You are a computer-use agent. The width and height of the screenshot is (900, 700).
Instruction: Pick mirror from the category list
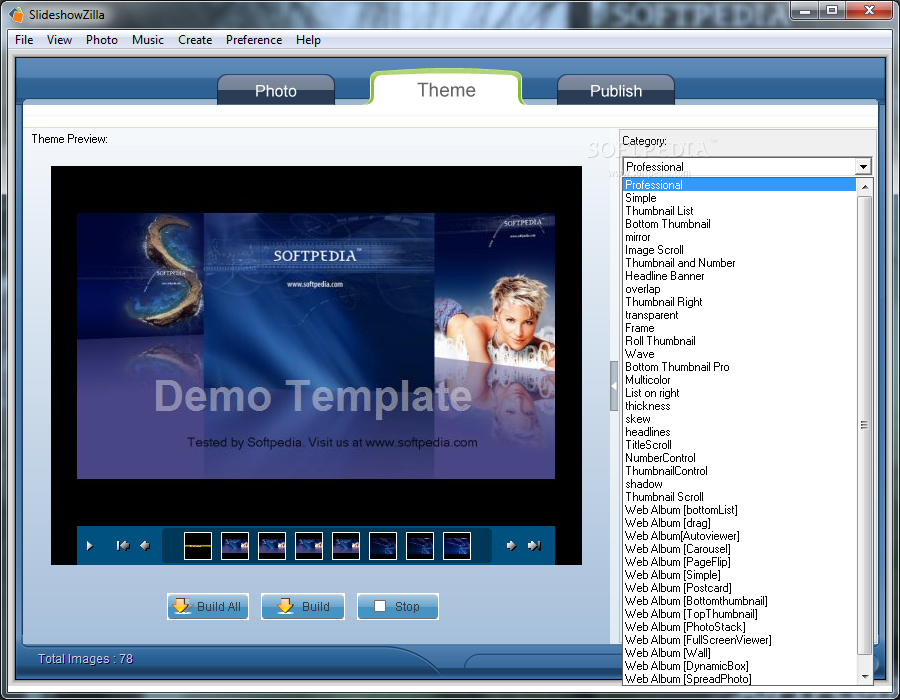click(739, 237)
